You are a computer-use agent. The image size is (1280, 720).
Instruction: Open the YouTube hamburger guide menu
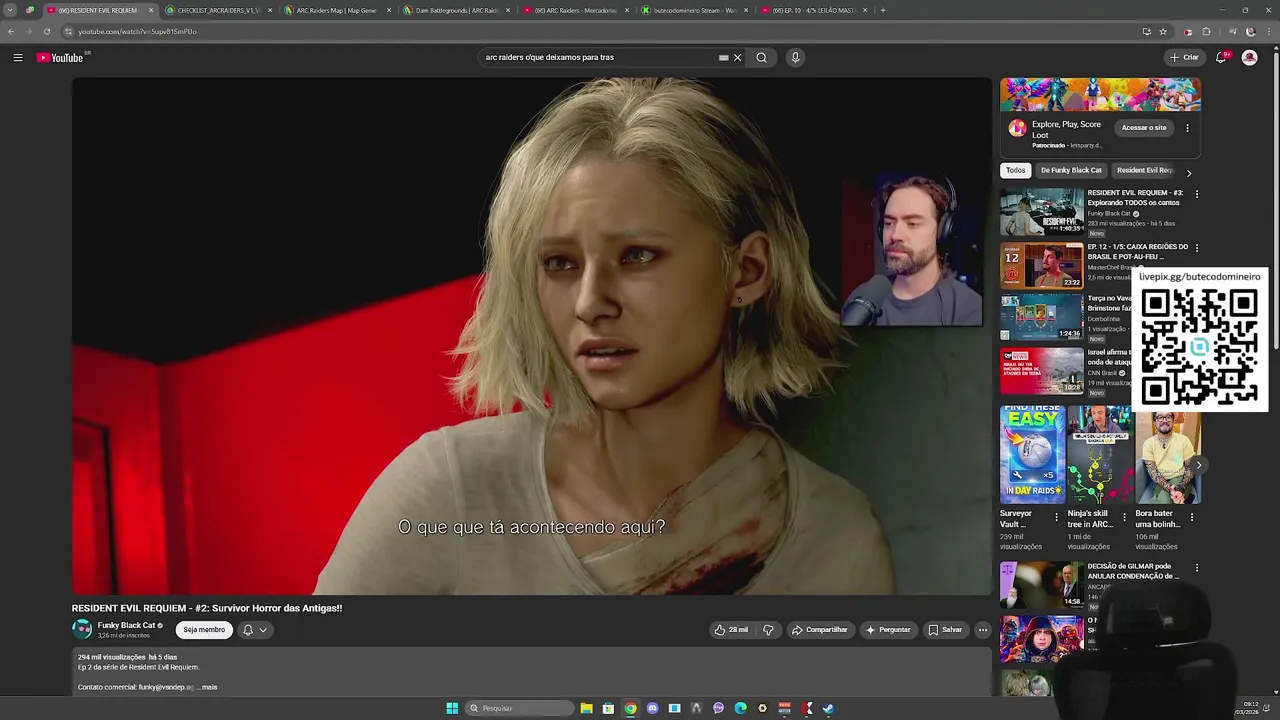[18, 57]
